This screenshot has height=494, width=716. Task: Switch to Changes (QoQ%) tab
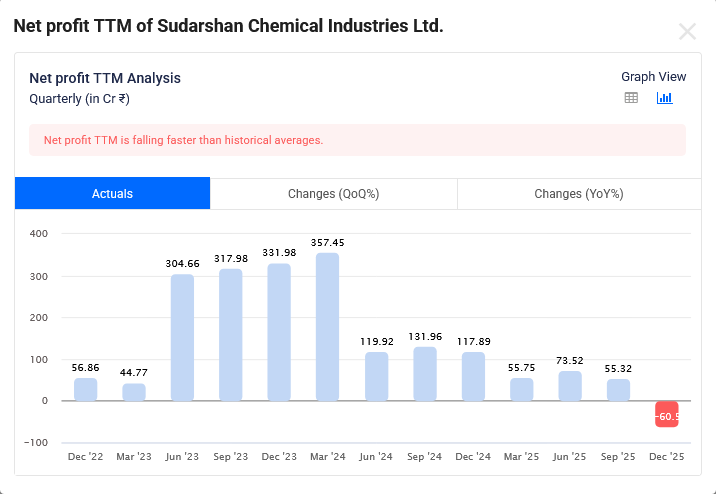click(333, 194)
